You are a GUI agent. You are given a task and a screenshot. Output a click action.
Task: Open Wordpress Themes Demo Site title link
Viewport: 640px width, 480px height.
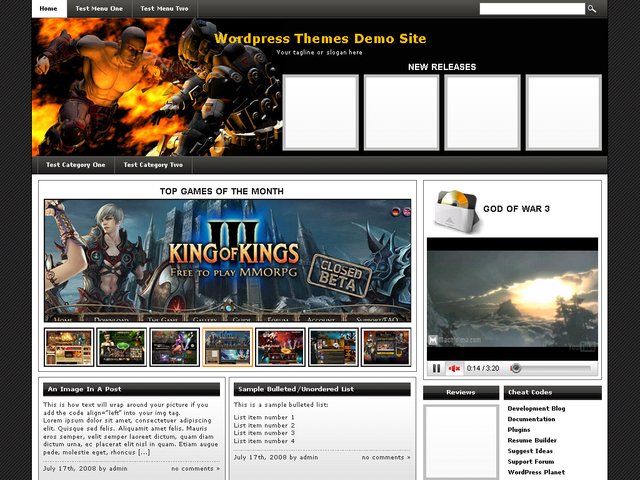tap(320, 38)
